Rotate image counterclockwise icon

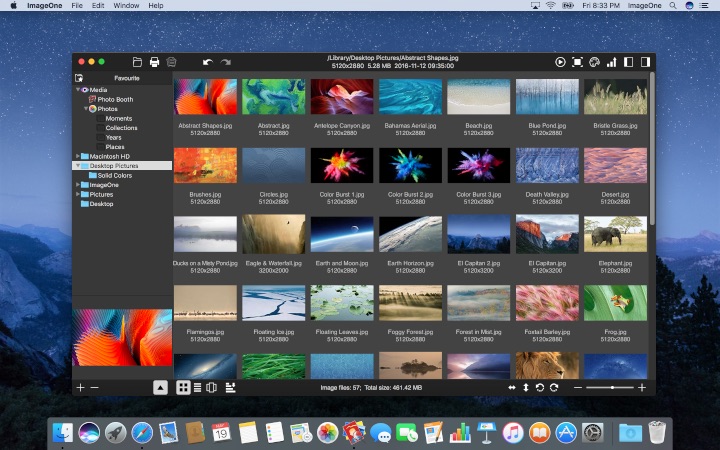coord(540,388)
